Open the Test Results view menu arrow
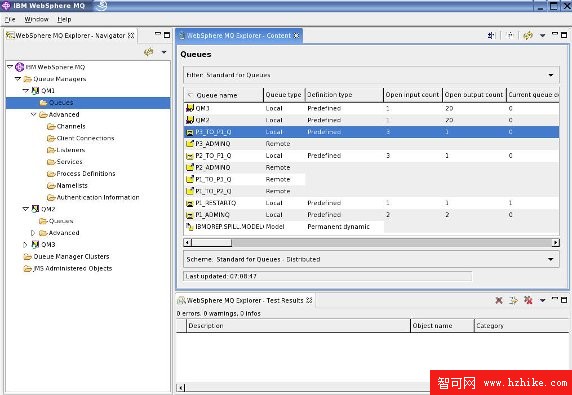 [542, 301]
